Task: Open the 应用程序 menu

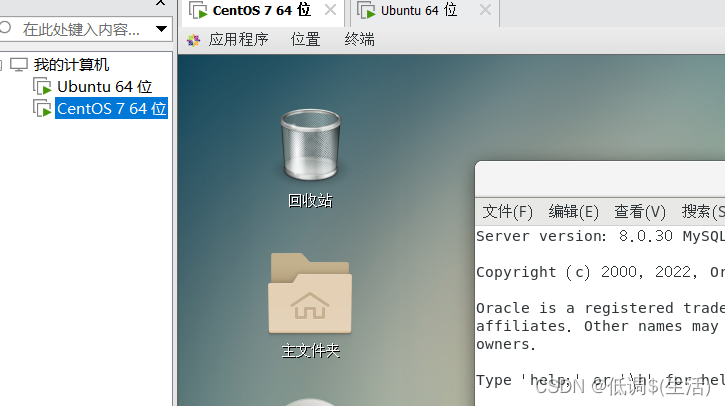Action: pos(238,40)
